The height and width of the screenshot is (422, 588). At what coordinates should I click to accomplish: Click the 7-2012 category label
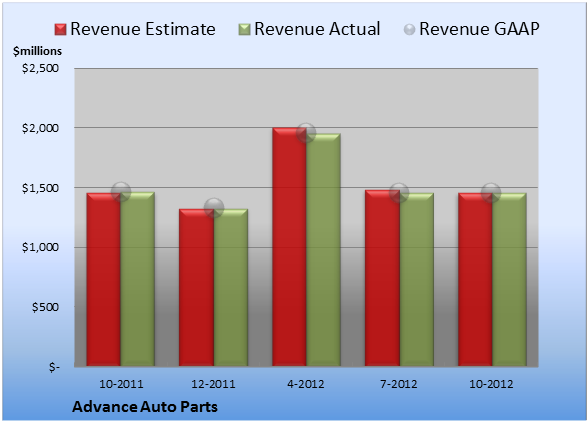tap(399, 384)
